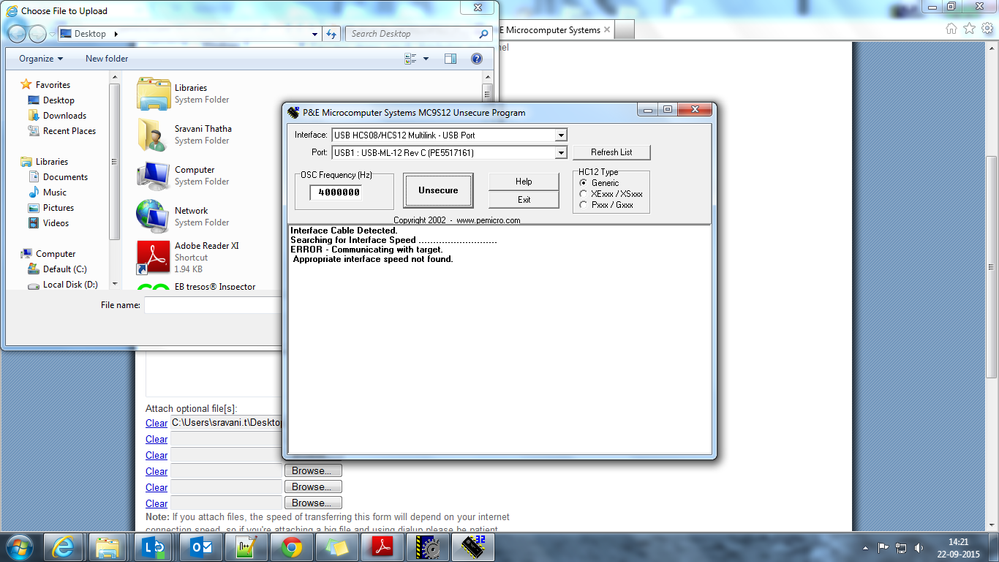This screenshot has width=999, height=562.
Task: Click the search magnifier icon in dialog
Action: 484,34
